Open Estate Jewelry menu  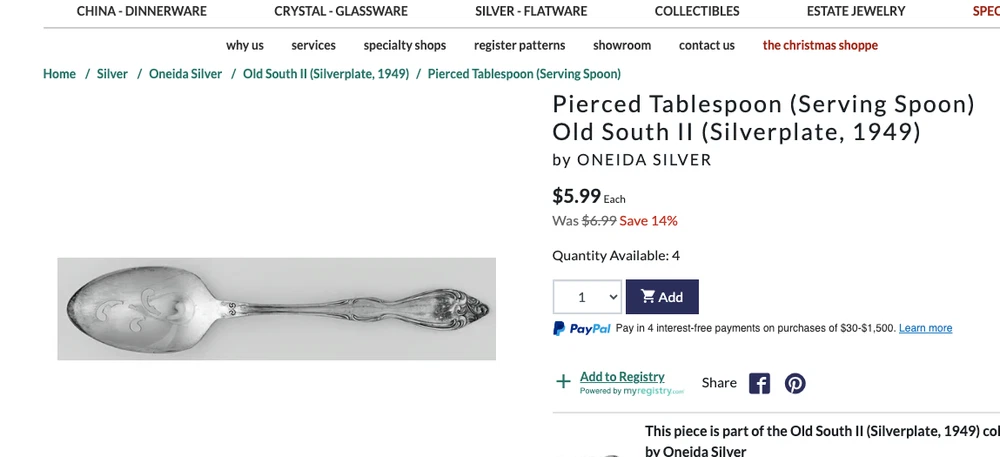[x=856, y=12]
